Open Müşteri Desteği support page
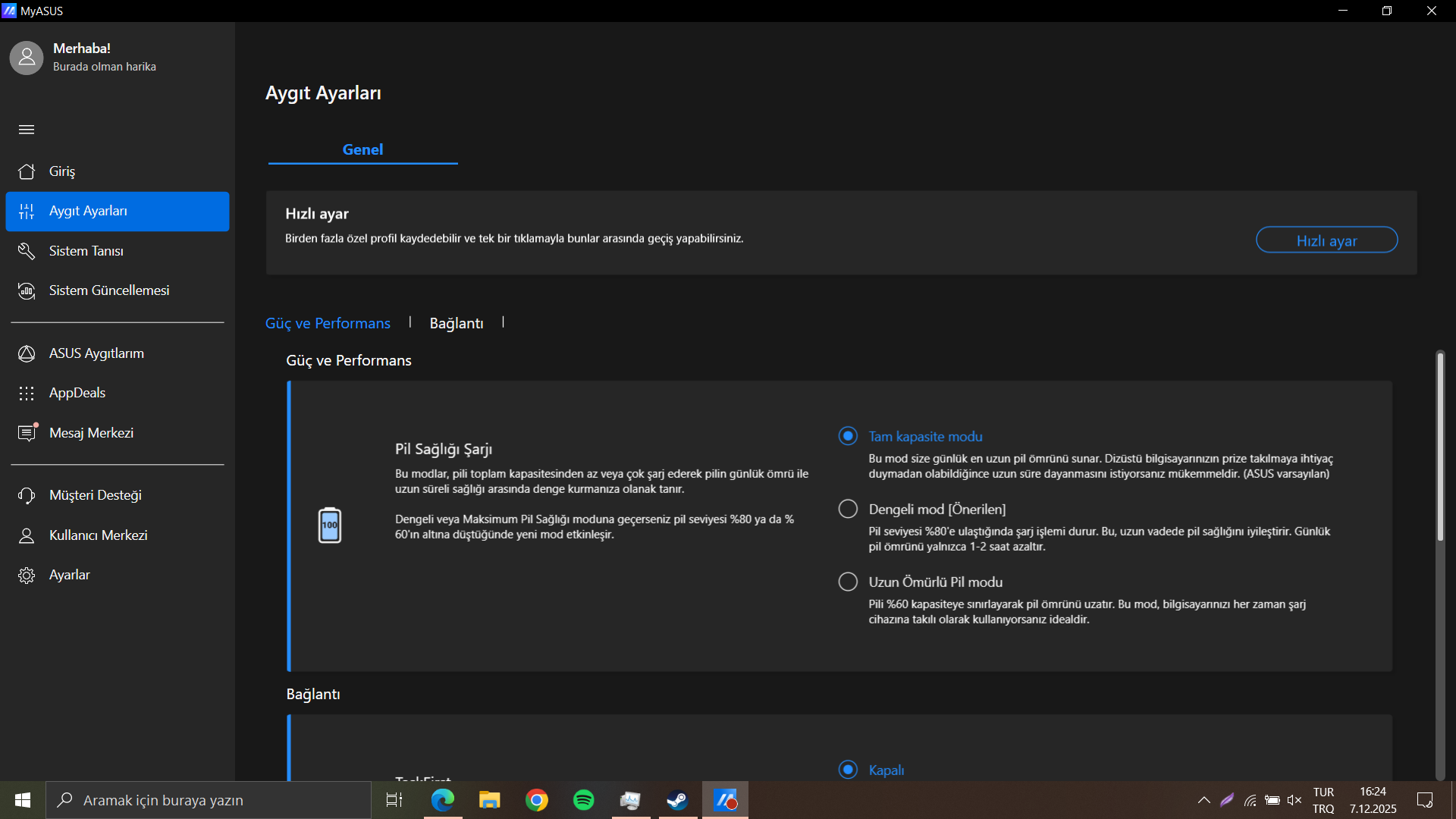The width and height of the screenshot is (1456, 819). [x=118, y=495]
